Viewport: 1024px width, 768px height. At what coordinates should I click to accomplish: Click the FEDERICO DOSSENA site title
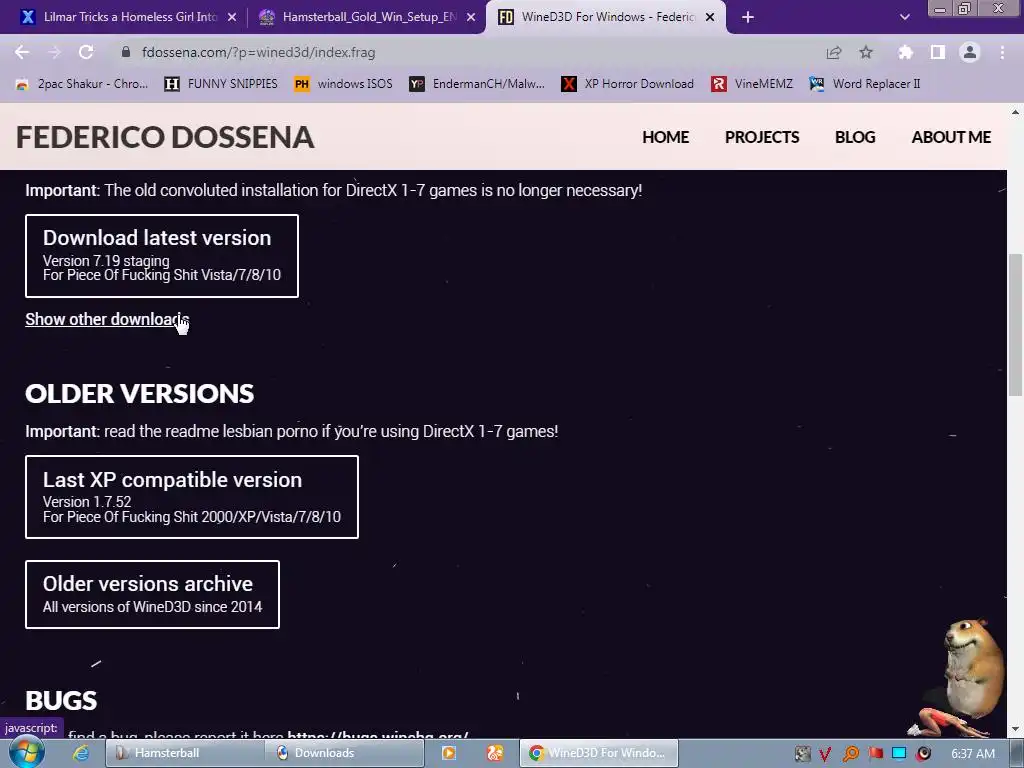point(165,137)
